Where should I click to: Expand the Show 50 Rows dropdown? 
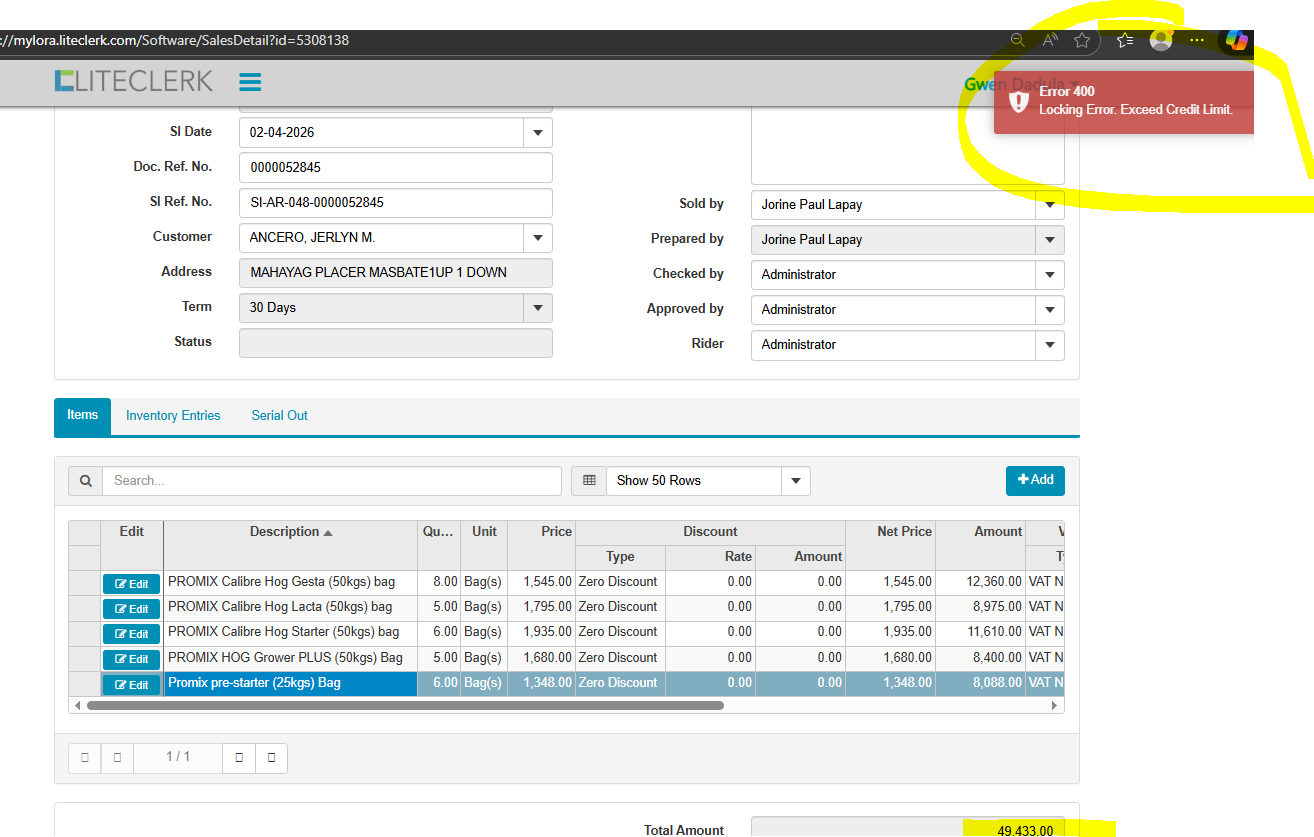pos(795,481)
